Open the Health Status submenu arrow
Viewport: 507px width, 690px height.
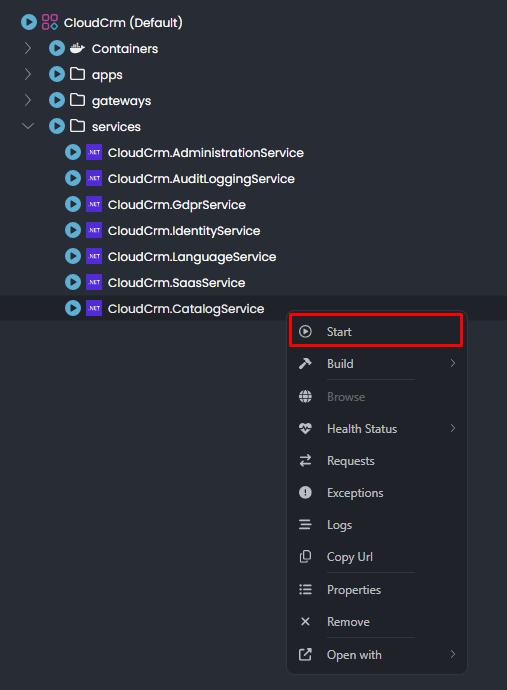[453, 428]
